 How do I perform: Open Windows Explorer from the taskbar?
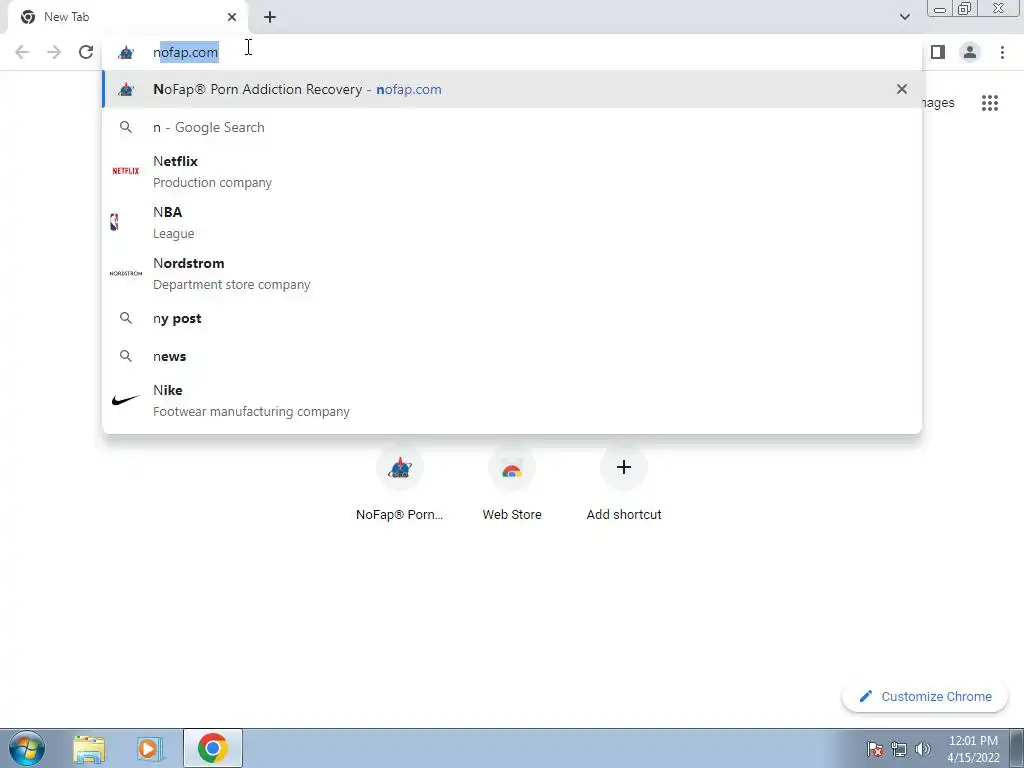point(89,748)
